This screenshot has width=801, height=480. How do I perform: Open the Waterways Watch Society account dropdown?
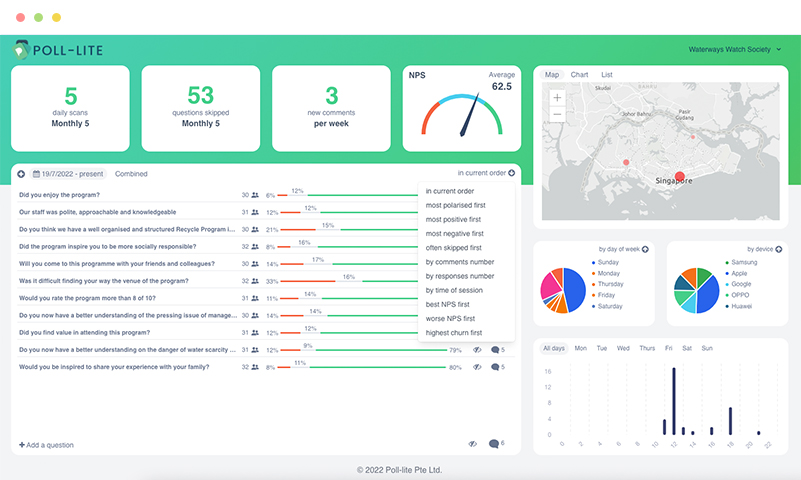pos(735,50)
